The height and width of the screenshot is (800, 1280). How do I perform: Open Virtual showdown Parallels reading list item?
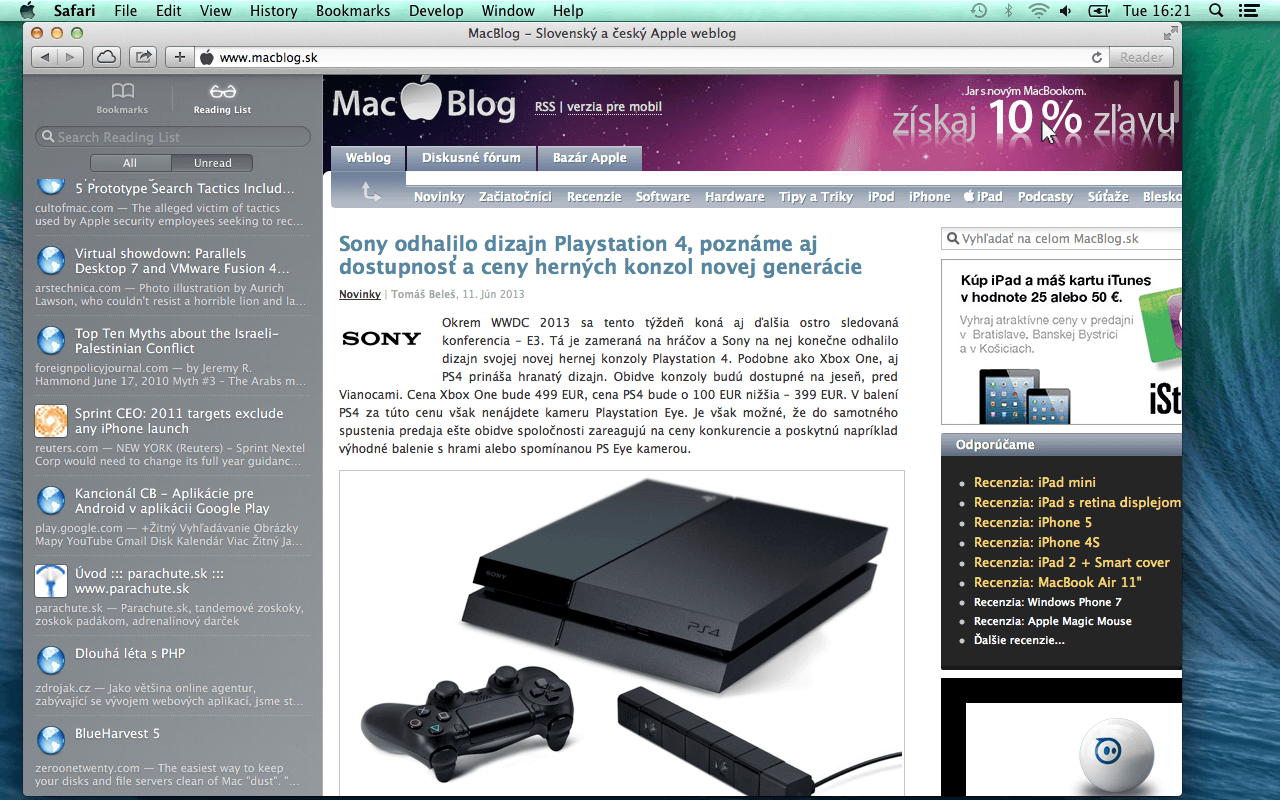171,276
